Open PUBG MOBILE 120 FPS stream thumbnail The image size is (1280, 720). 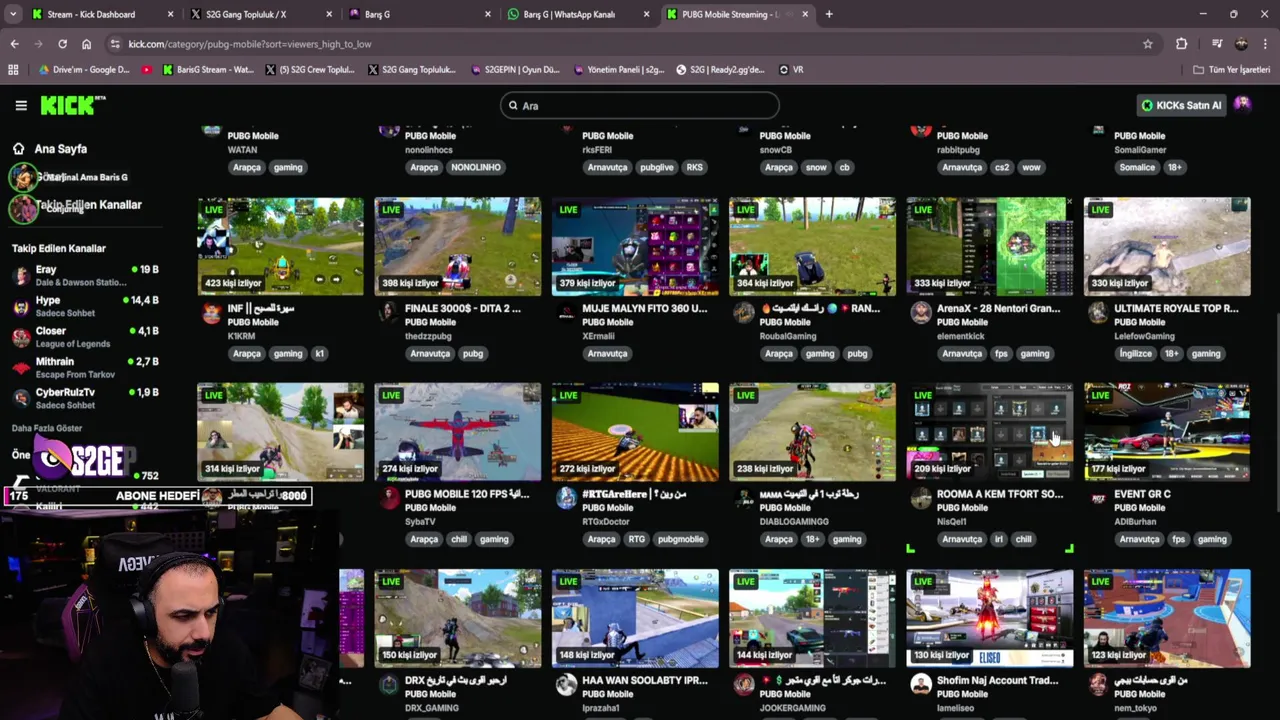point(458,432)
